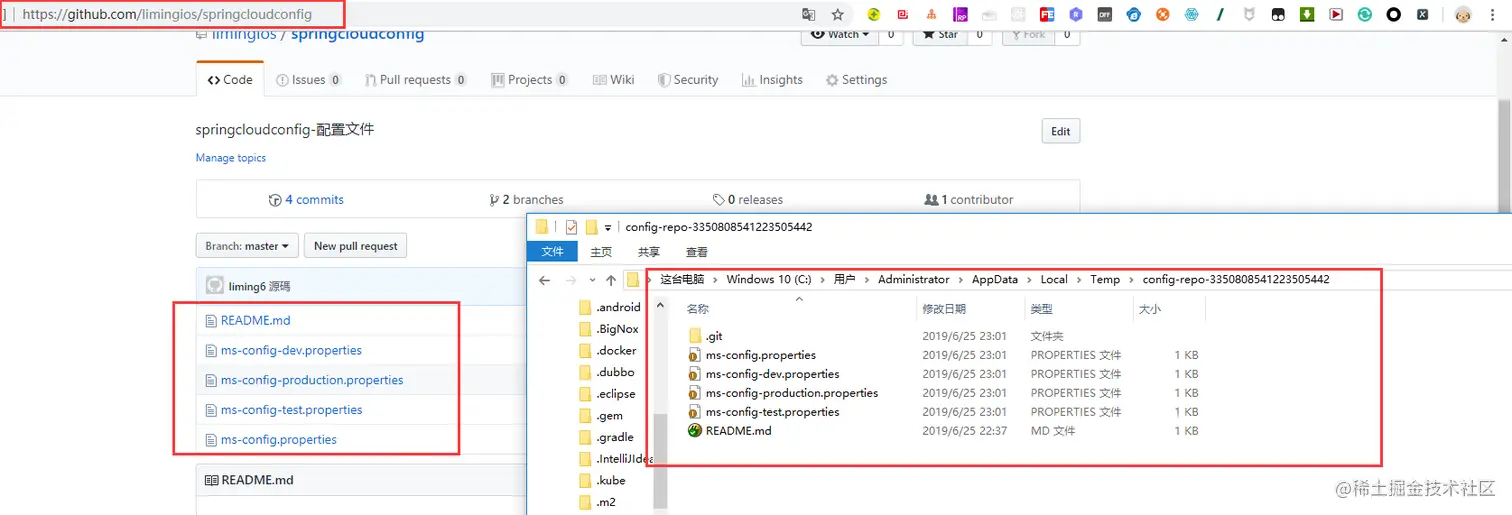Click the purple hexagon R extension icon
The width and height of the screenshot is (1512, 515).
[1076, 15]
